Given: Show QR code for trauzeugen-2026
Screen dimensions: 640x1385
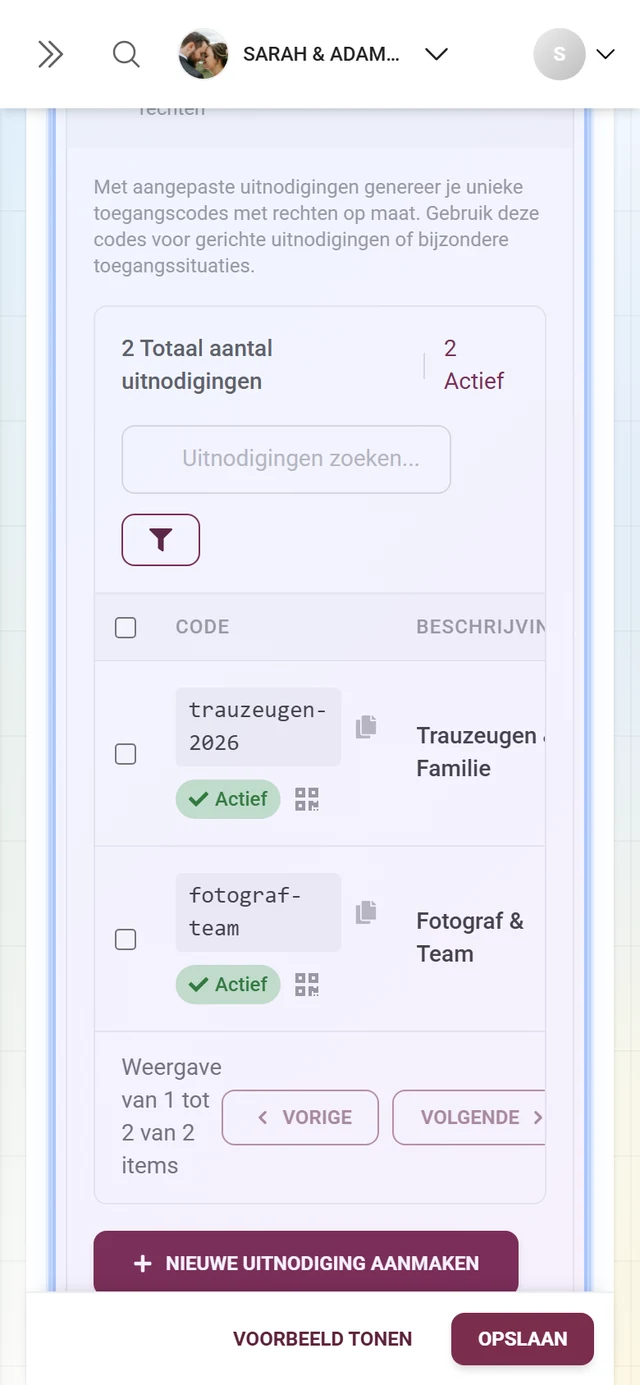Looking at the screenshot, I should click(307, 799).
